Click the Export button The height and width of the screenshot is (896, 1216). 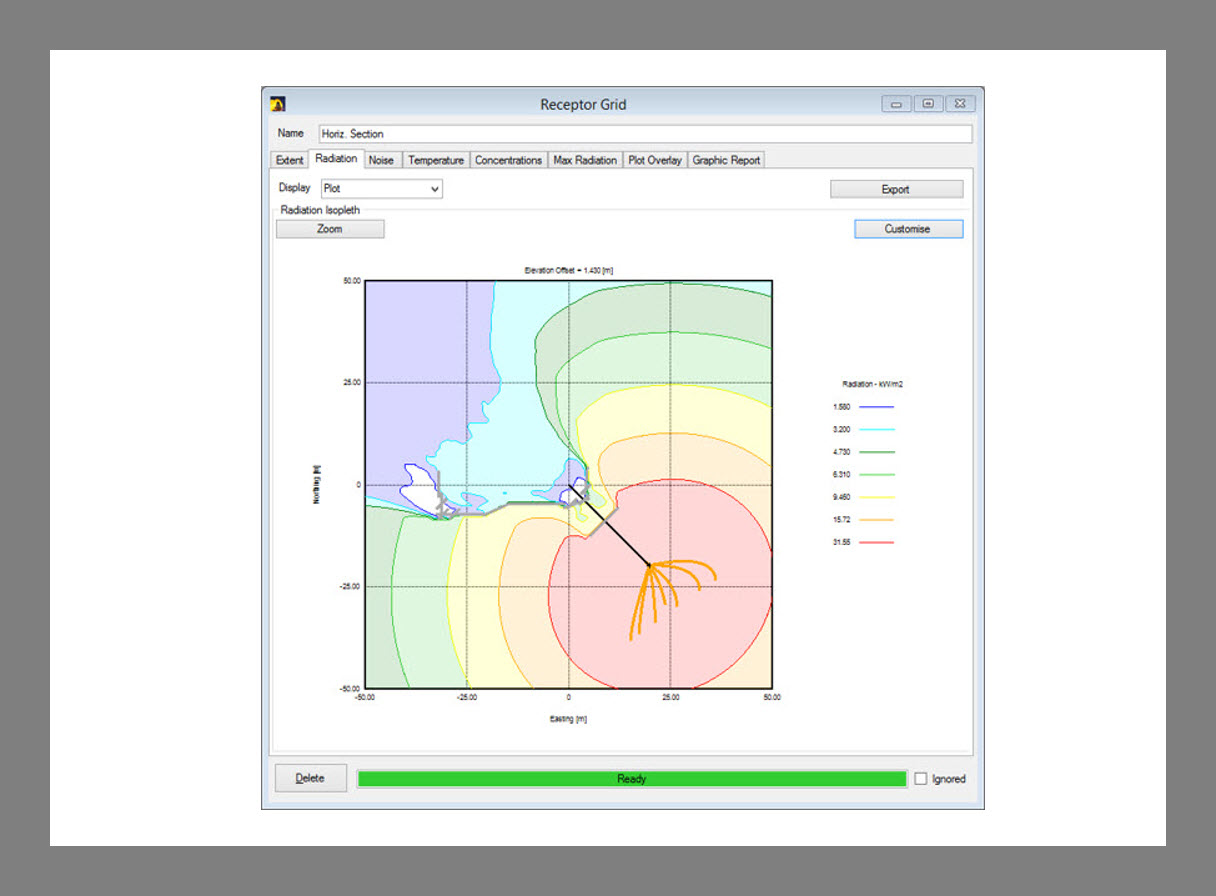[896, 189]
